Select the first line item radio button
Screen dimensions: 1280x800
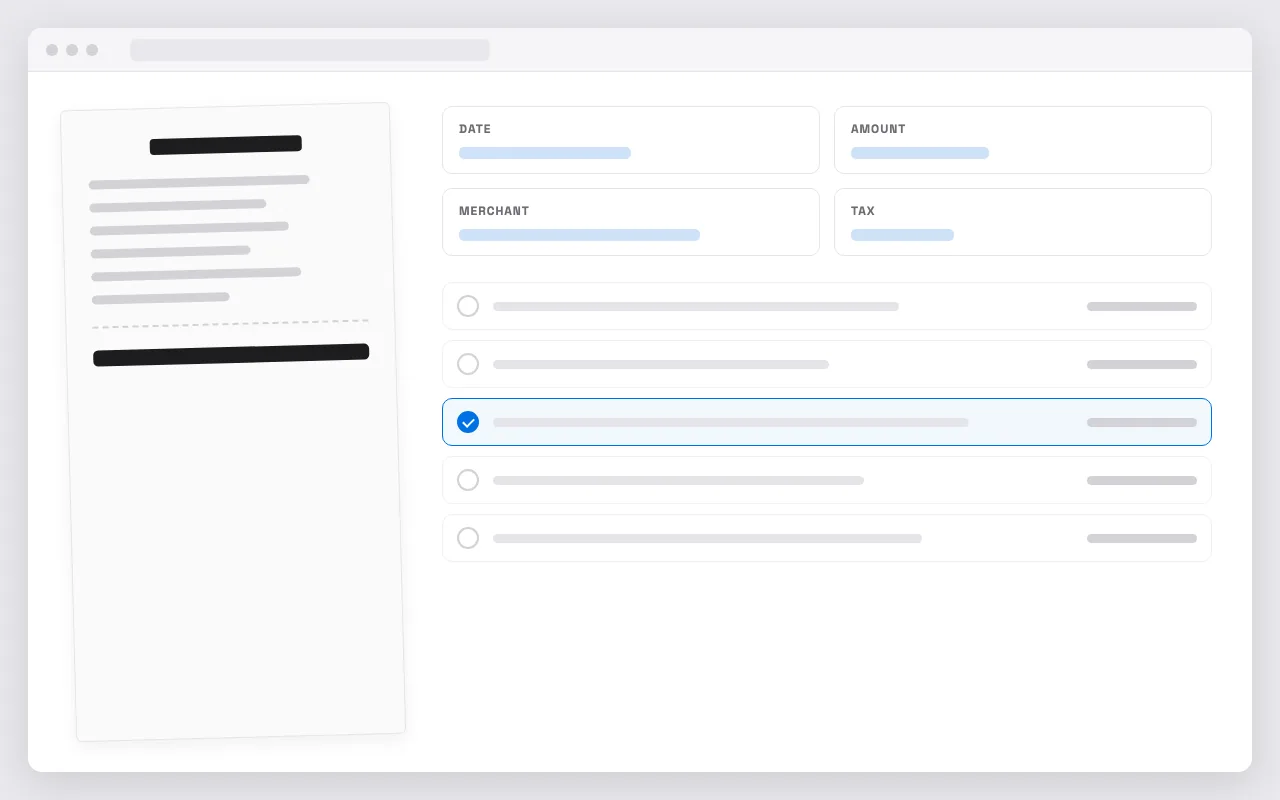coord(468,306)
